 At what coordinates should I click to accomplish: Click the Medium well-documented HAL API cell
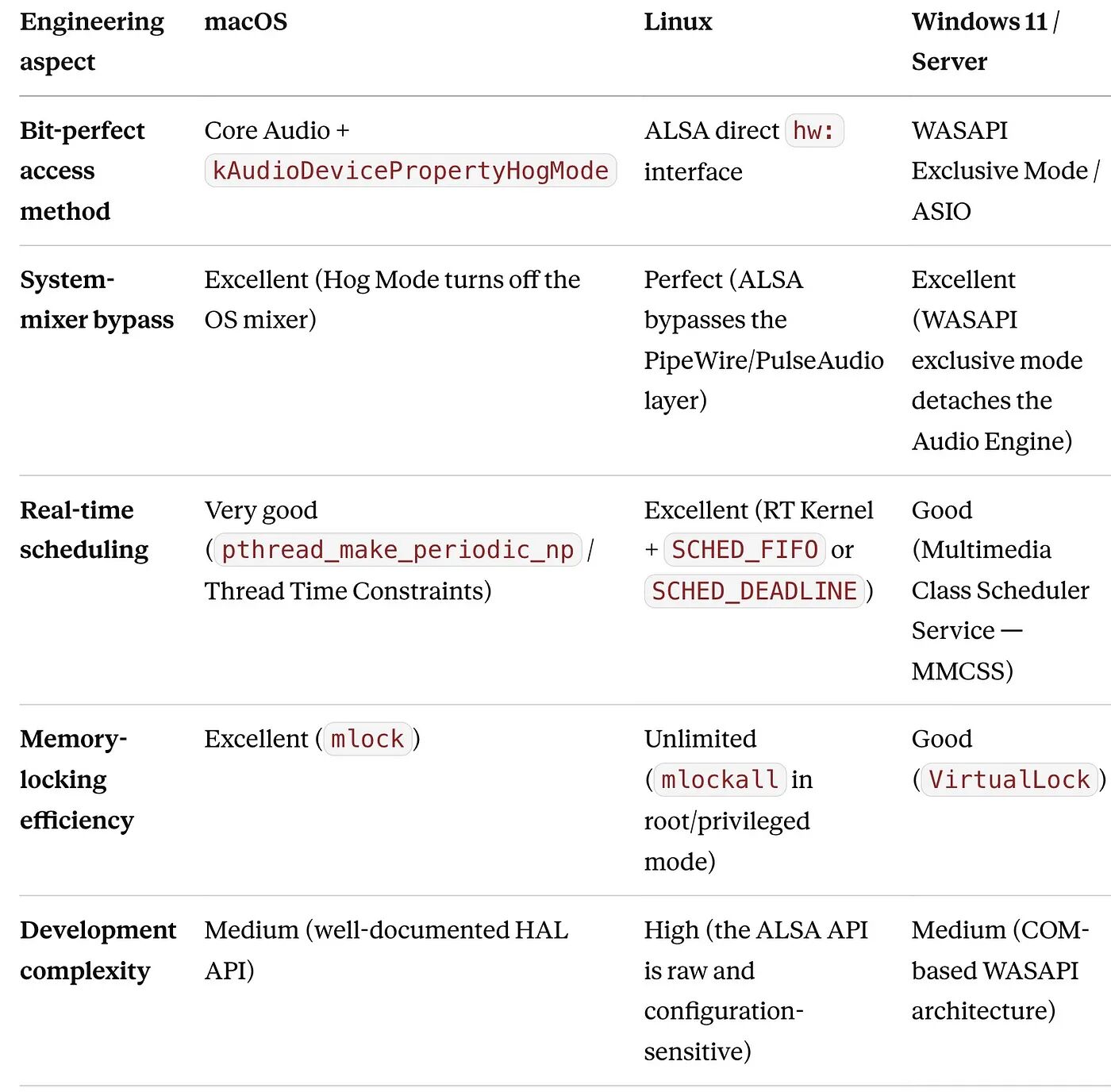(x=386, y=950)
